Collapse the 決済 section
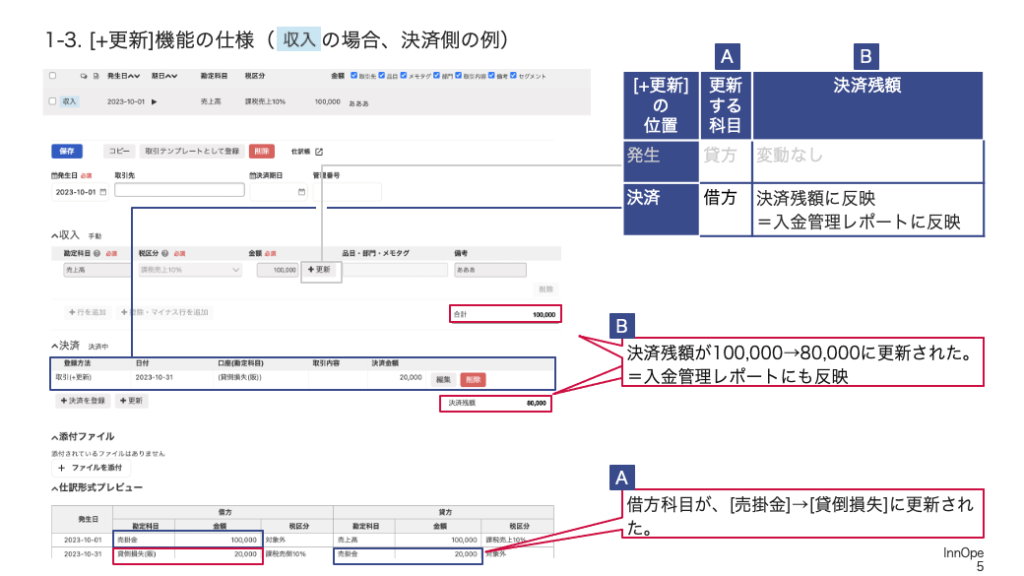 (55, 346)
